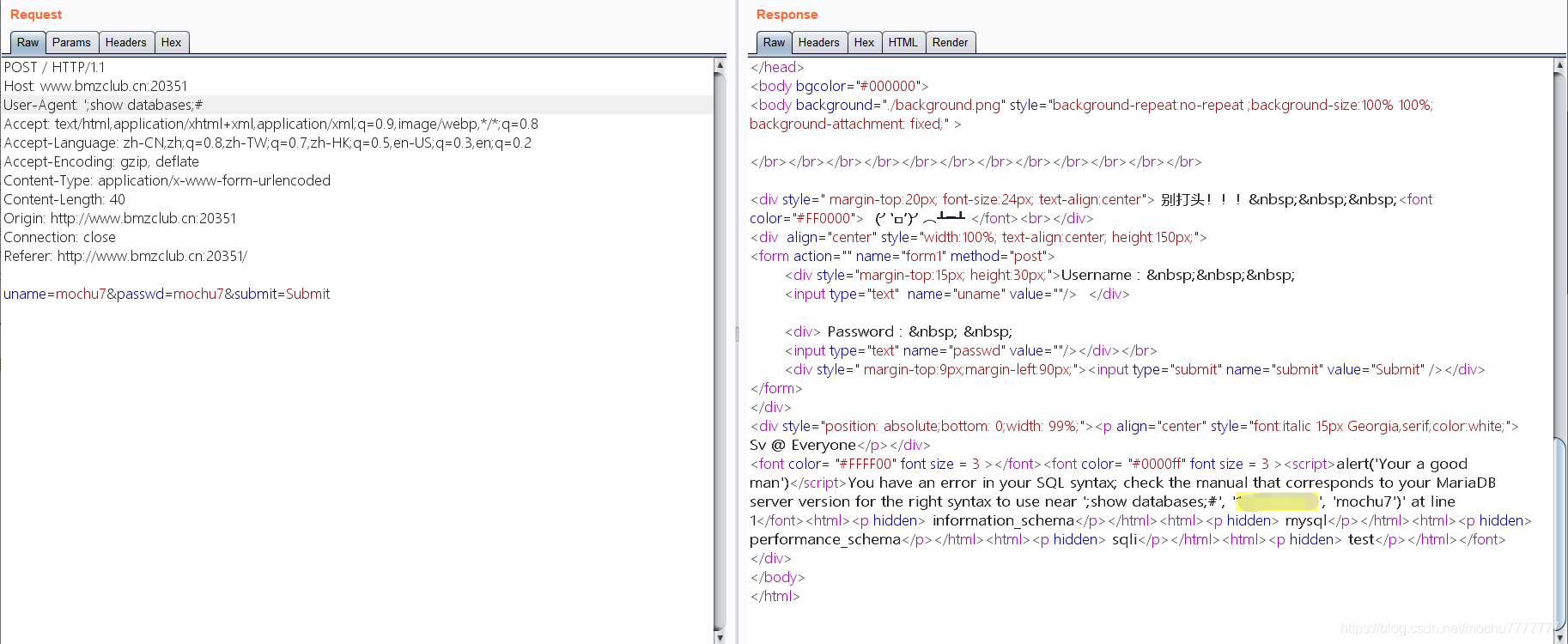Open the Response Headers tab

819,42
